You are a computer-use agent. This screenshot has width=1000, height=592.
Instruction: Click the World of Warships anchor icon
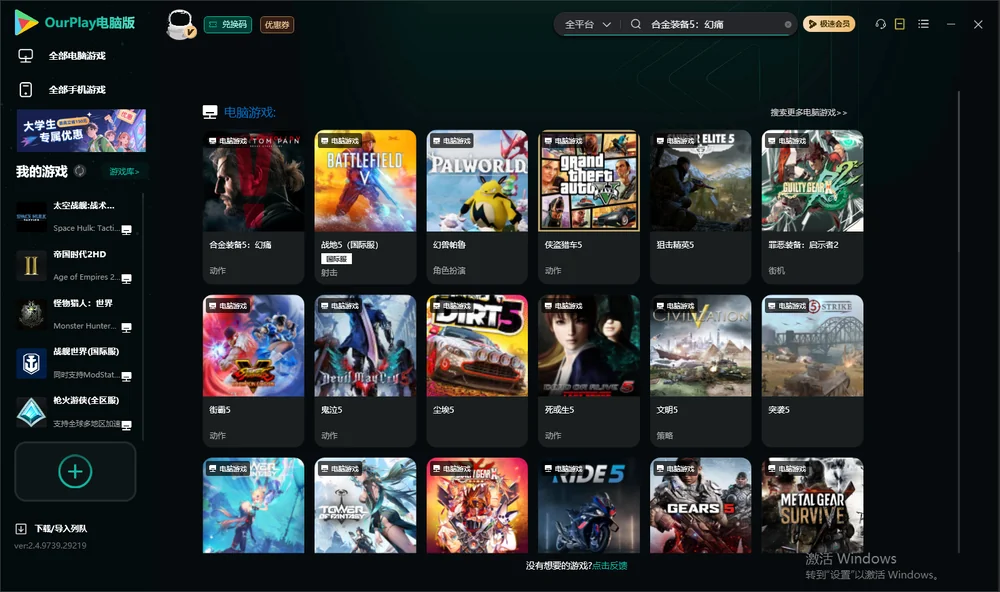(x=31, y=363)
